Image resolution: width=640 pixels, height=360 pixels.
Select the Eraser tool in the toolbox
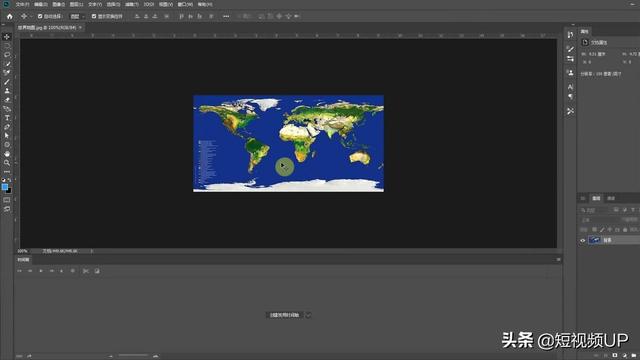pos(7,100)
